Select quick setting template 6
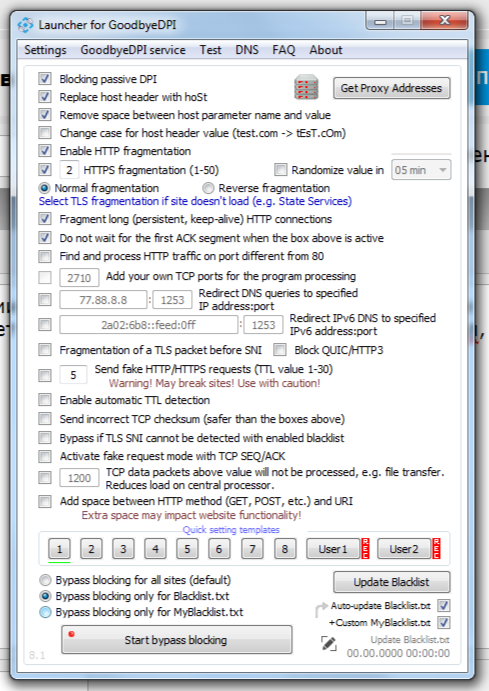489x691 pixels. pos(219,549)
